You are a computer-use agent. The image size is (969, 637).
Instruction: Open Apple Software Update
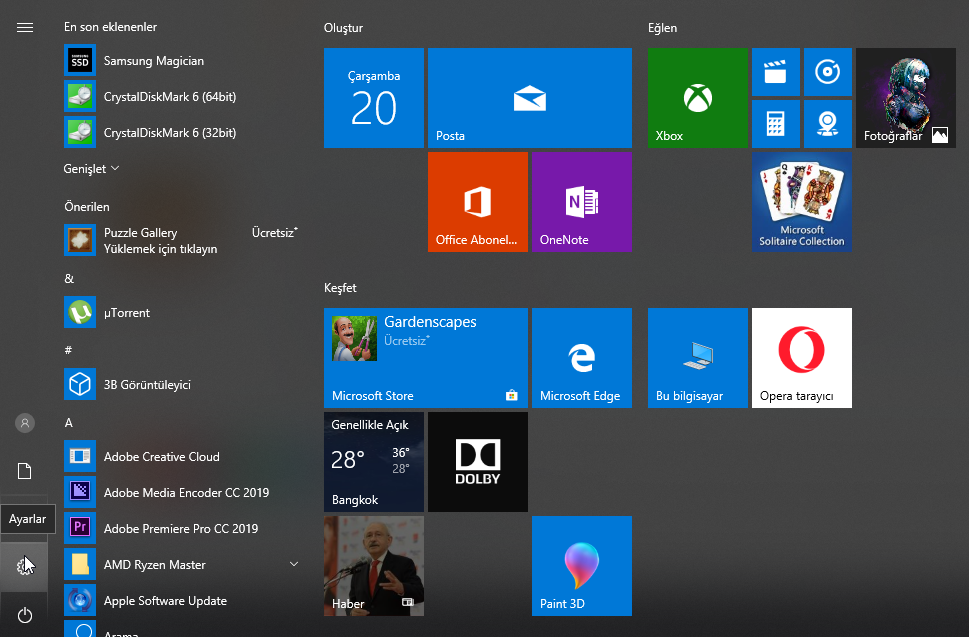pyautogui.click(x=182, y=601)
